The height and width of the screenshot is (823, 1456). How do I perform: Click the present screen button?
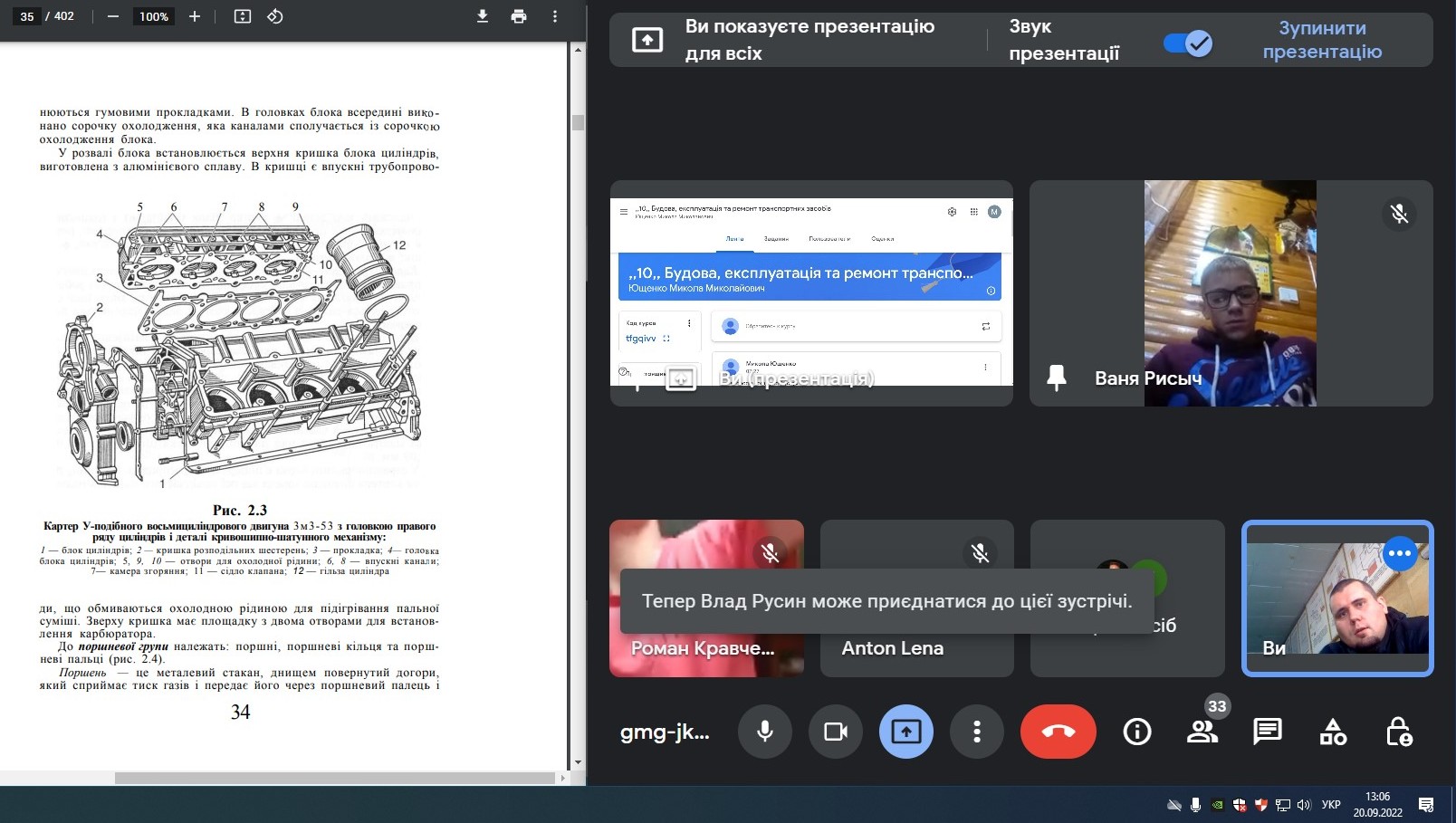[x=906, y=732]
